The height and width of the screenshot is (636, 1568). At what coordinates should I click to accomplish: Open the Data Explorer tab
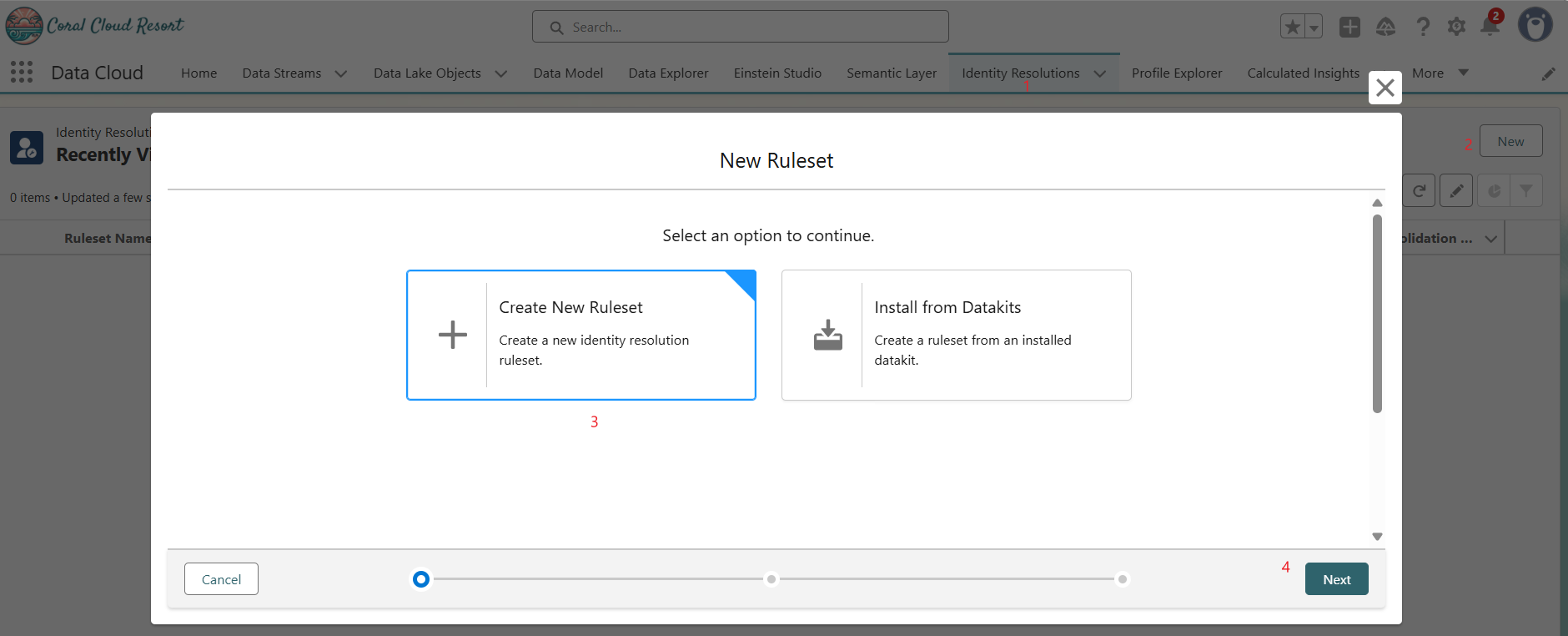click(x=668, y=73)
